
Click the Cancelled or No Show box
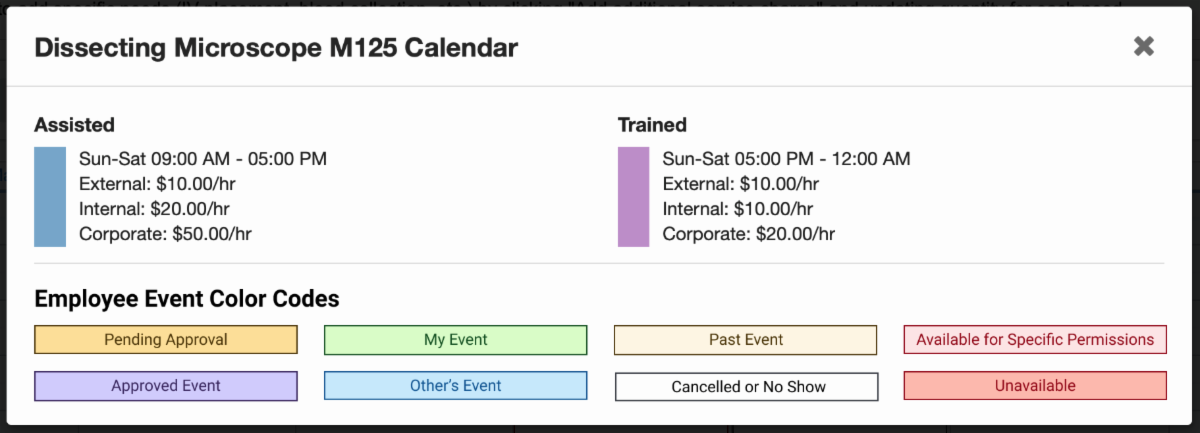point(746,387)
